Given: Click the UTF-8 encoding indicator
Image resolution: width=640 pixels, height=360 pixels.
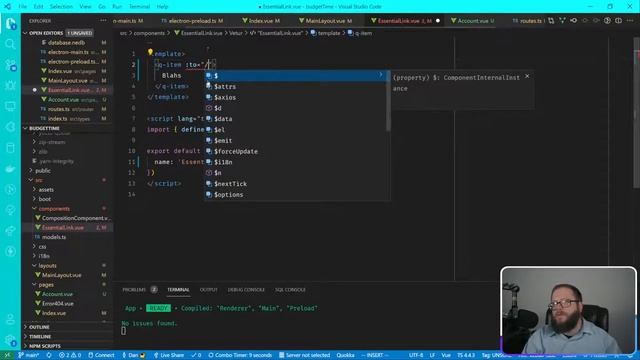Looking at the screenshot, I should click(x=416, y=355).
